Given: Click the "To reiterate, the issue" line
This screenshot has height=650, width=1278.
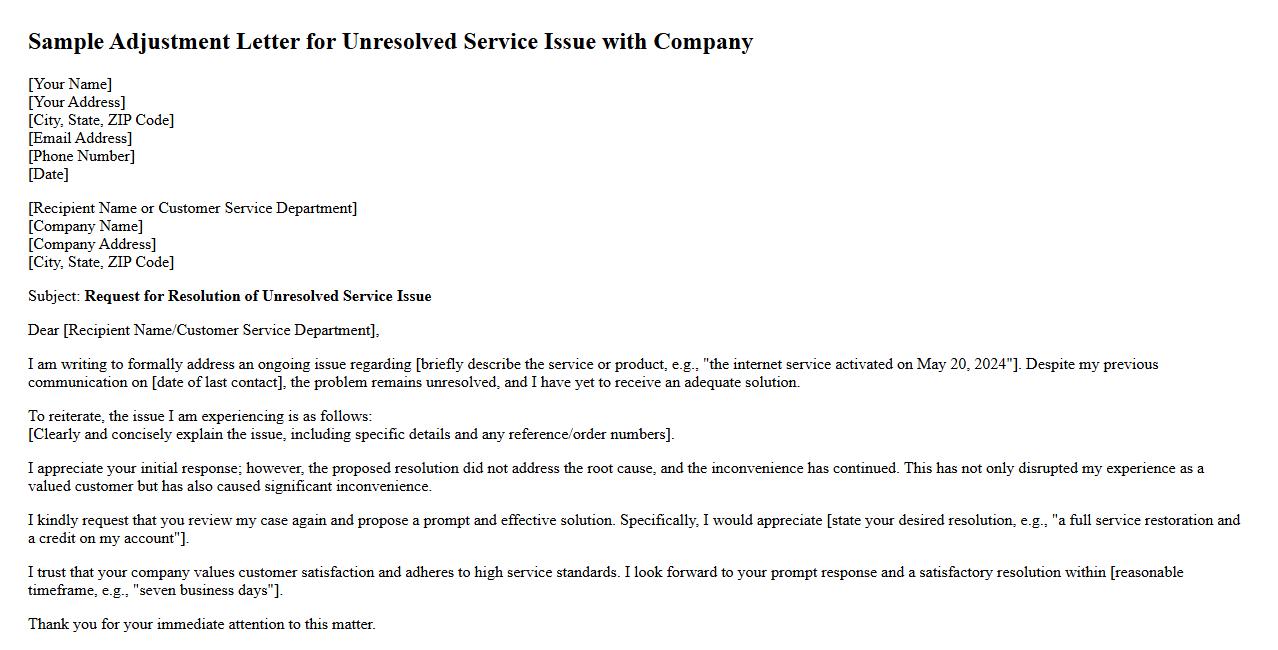Looking at the screenshot, I should [200, 416].
